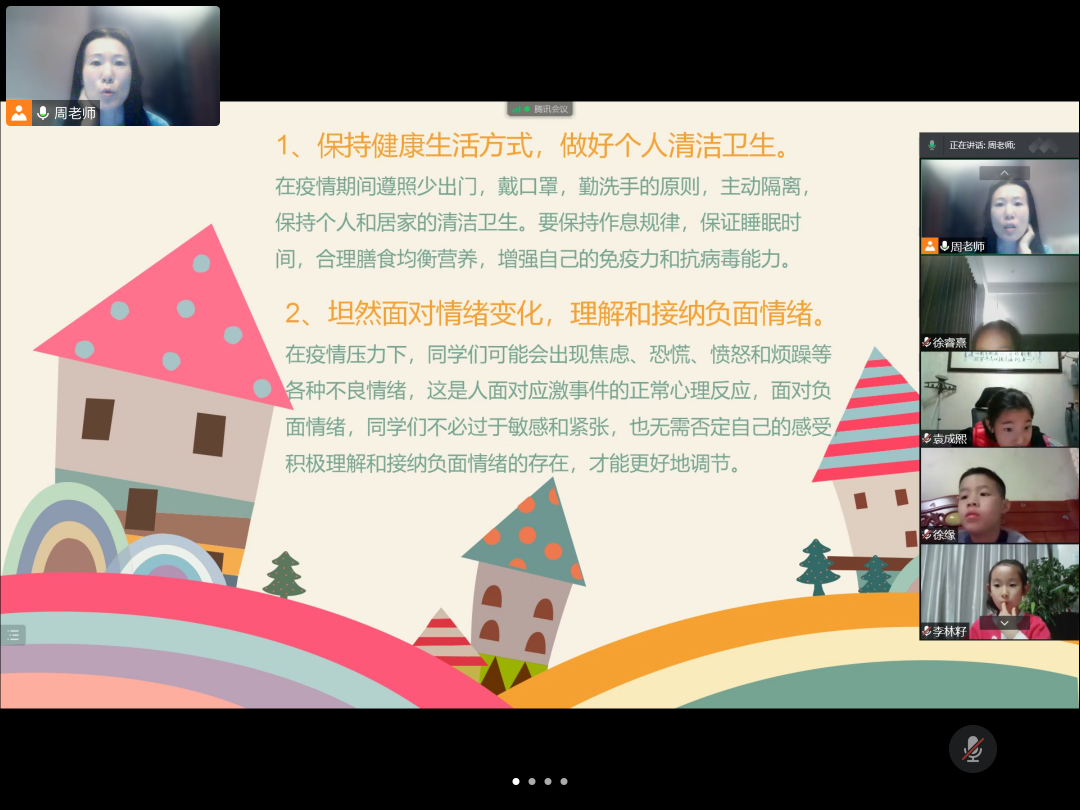Click the mic icon in side panel 周老师 tile
Viewport: 1080px width, 810px height.
coord(944,246)
